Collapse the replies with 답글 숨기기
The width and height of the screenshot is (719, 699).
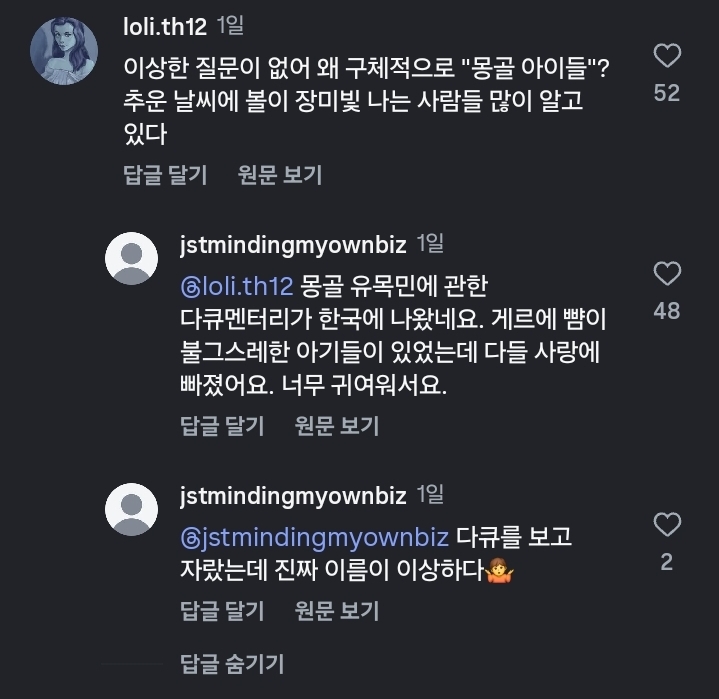[x=232, y=663]
